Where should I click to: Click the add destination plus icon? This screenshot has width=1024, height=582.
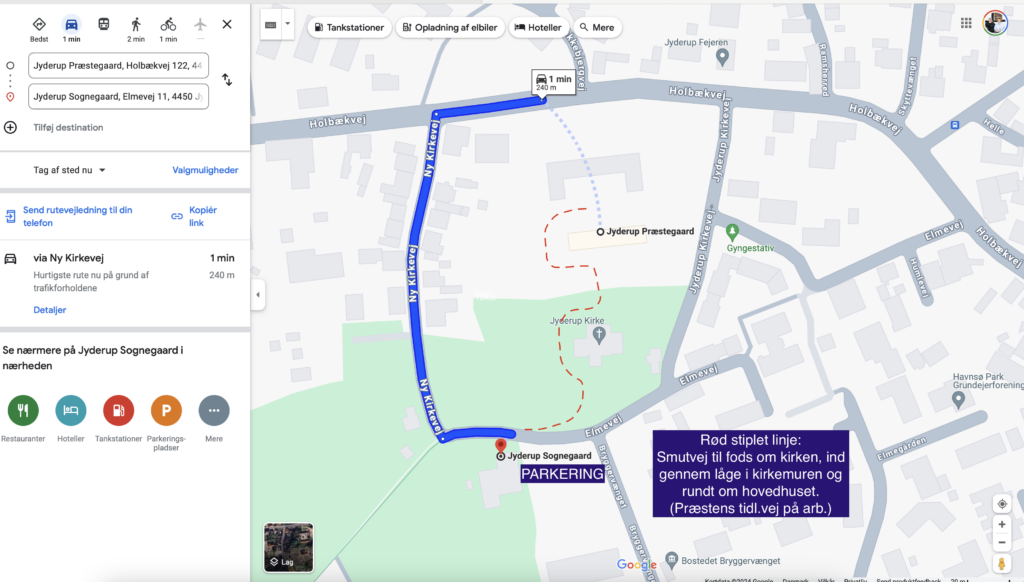tap(10, 127)
